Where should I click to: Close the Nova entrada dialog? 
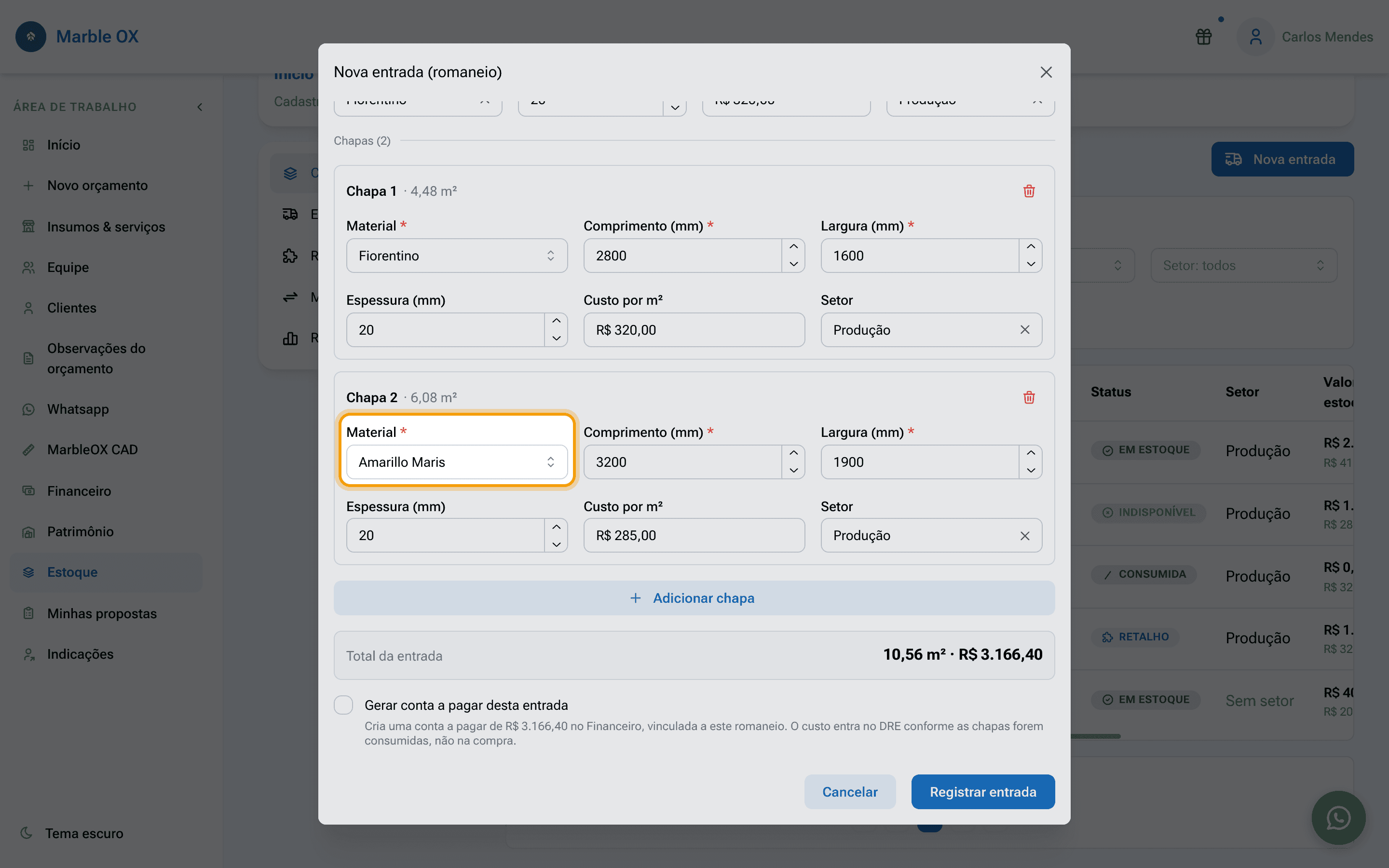click(x=1046, y=72)
